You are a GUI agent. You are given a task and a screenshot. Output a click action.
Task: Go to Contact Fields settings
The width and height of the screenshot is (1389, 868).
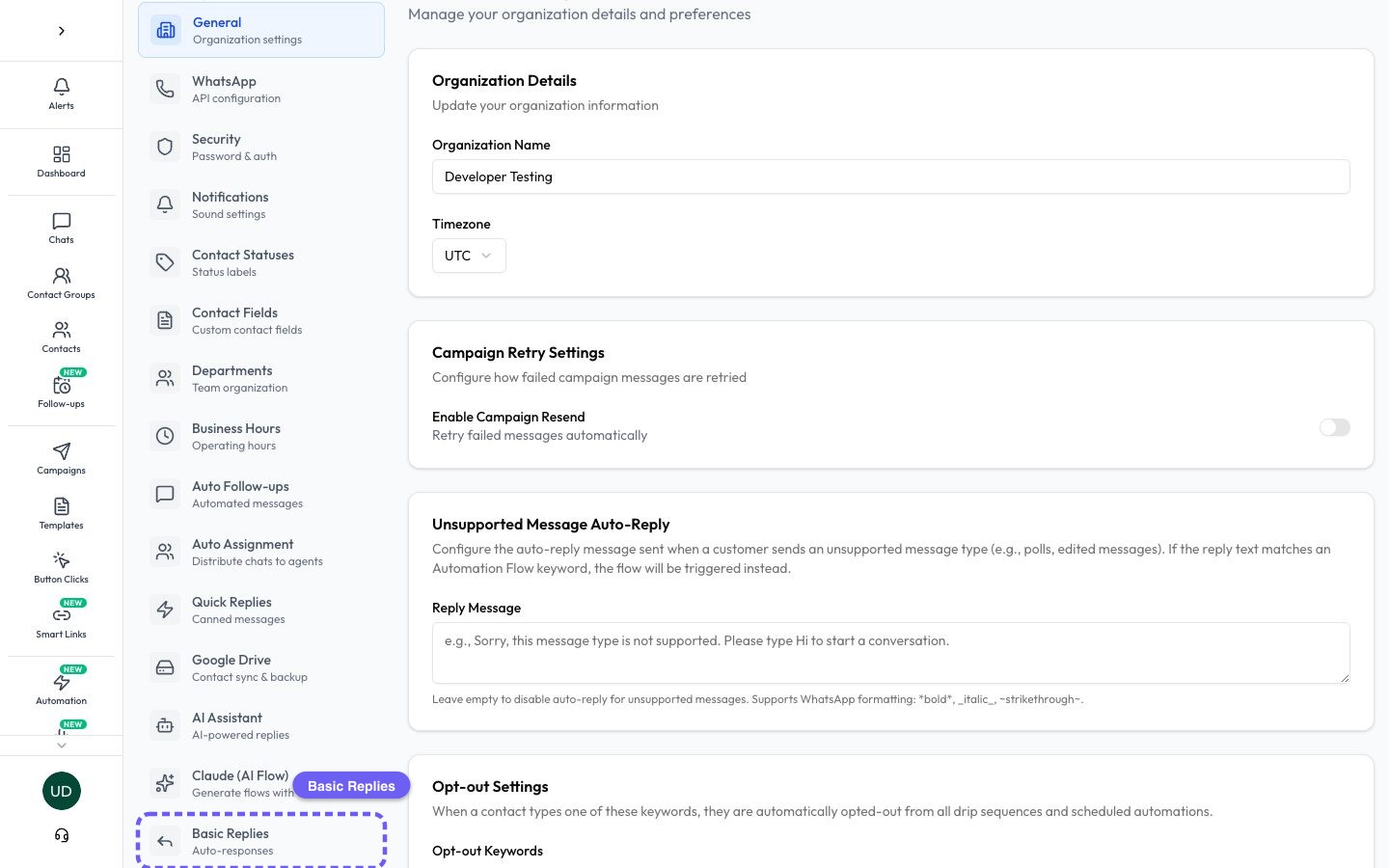(x=261, y=320)
